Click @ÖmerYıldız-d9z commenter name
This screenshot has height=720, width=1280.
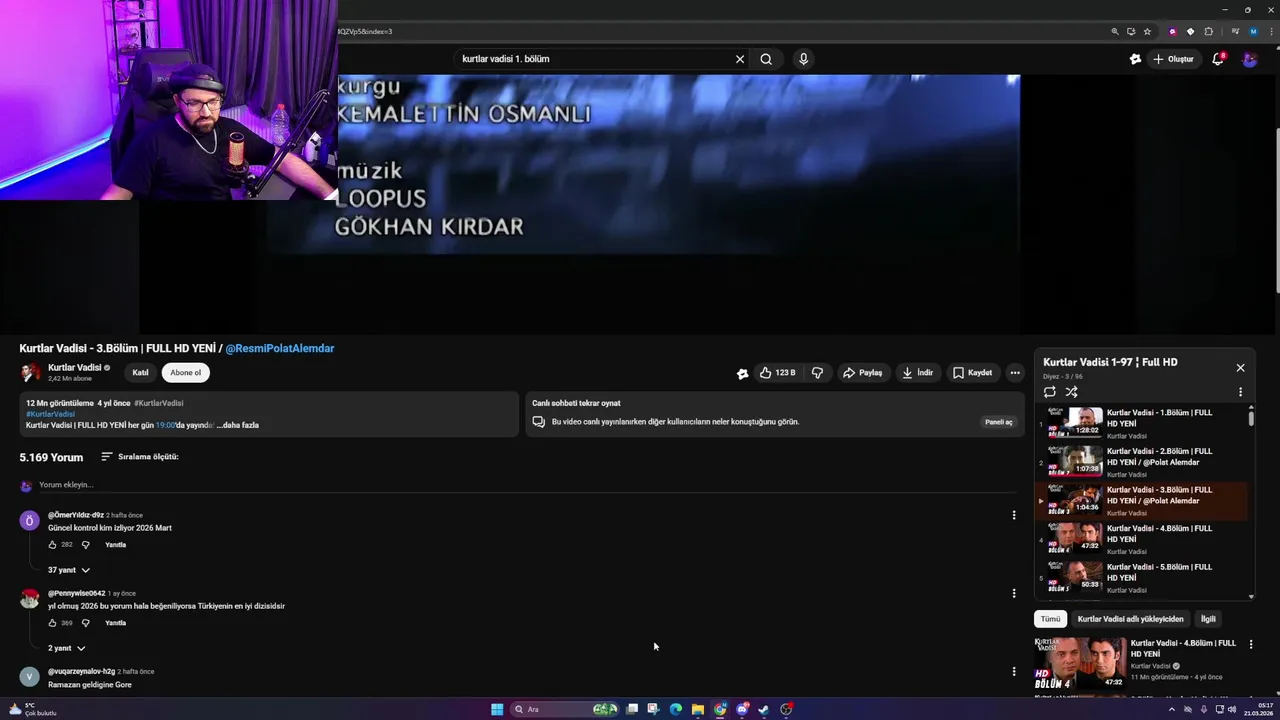76,515
